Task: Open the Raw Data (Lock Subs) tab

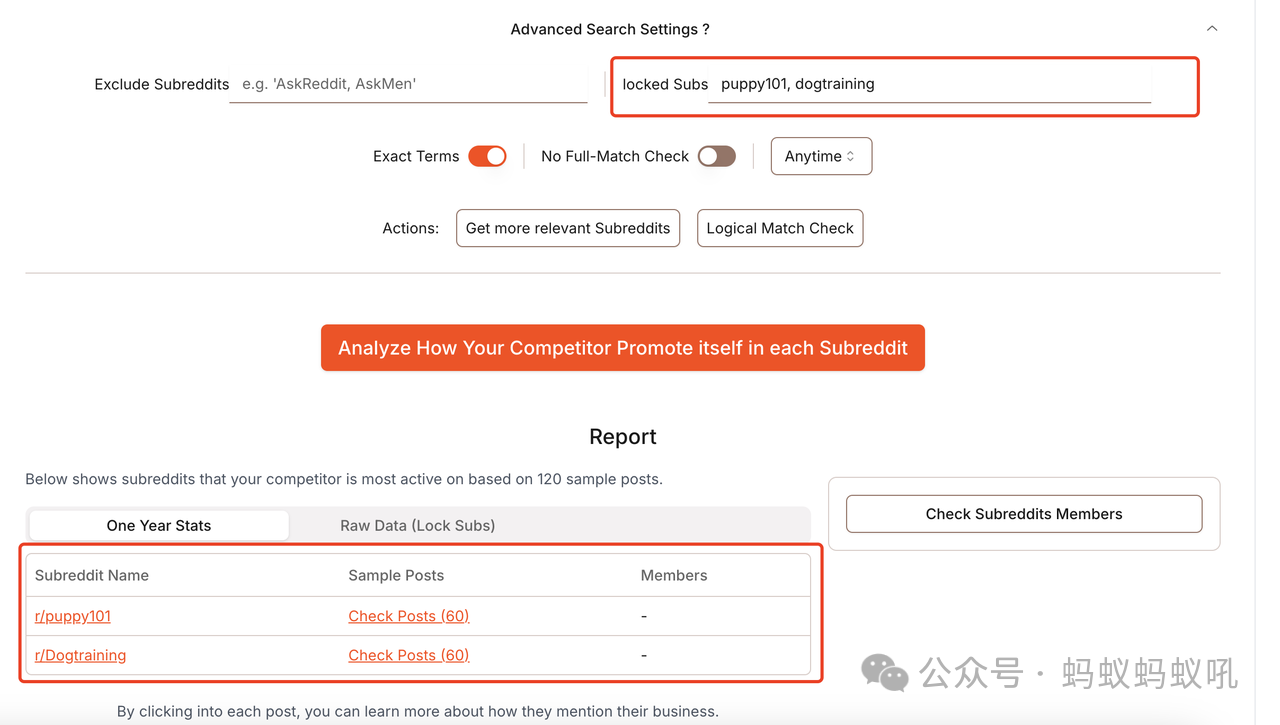Action: [x=417, y=525]
